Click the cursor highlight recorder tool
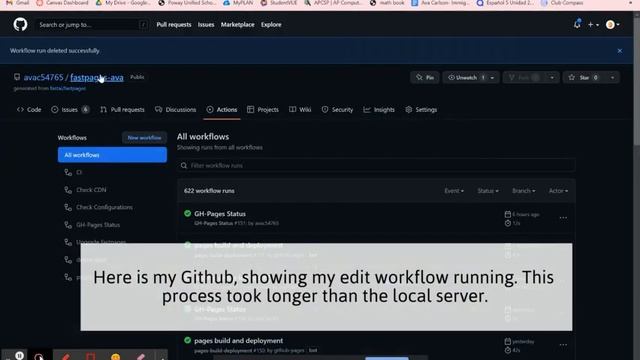The width and height of the screenshot is (640, 360). click(39, 357)
